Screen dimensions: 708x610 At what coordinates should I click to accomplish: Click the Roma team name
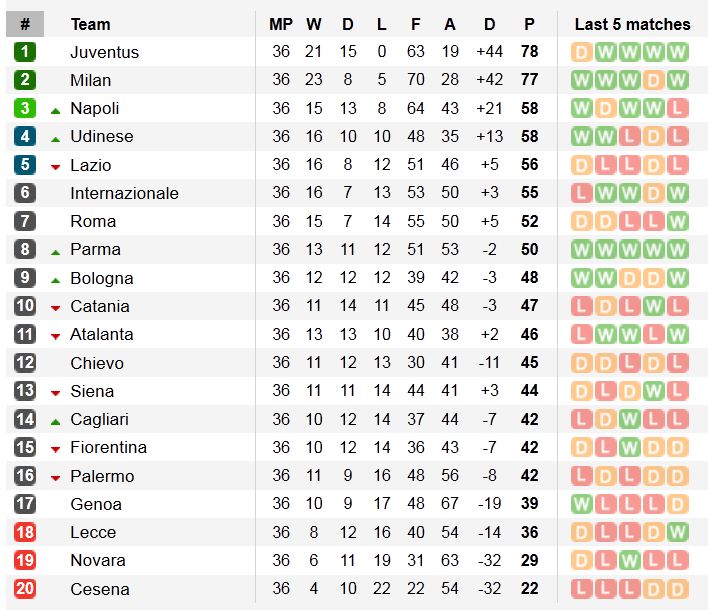(x=93, y=221)
